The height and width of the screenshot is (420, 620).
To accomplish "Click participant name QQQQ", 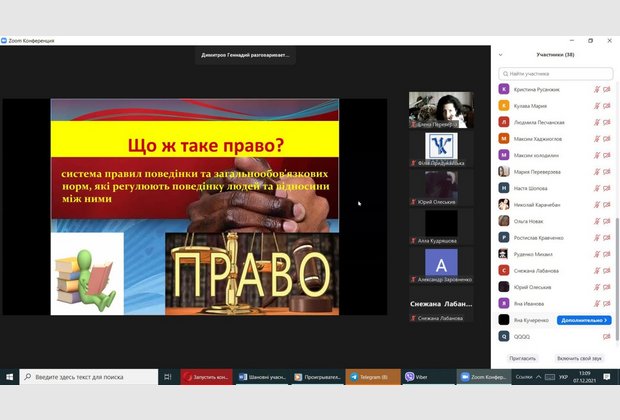I will [x=522, y=337].
